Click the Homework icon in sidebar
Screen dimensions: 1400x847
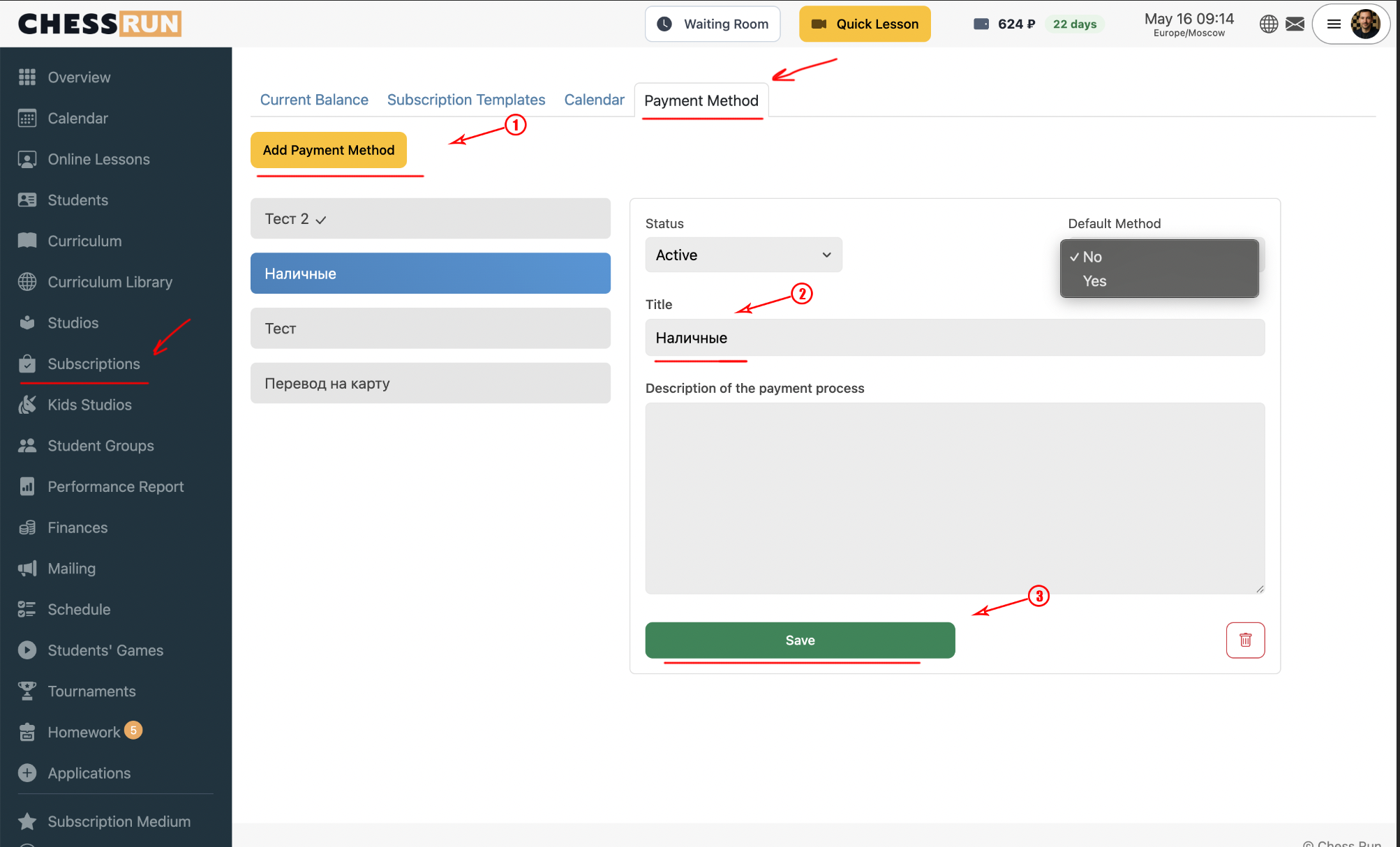(27, 732)
